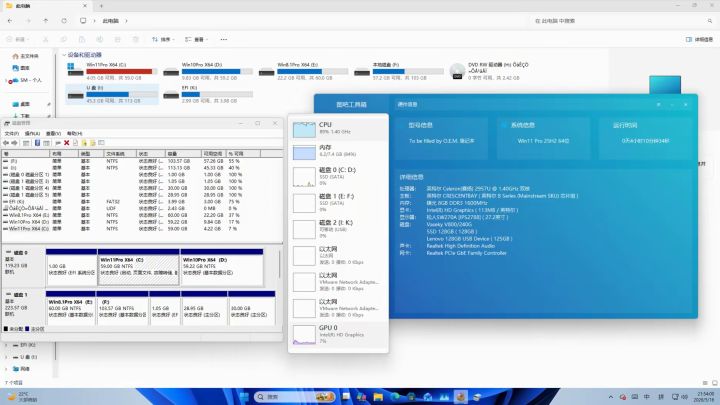
Task: Click the back arrow in Disk Management toolbar
Action: [6, 143]
